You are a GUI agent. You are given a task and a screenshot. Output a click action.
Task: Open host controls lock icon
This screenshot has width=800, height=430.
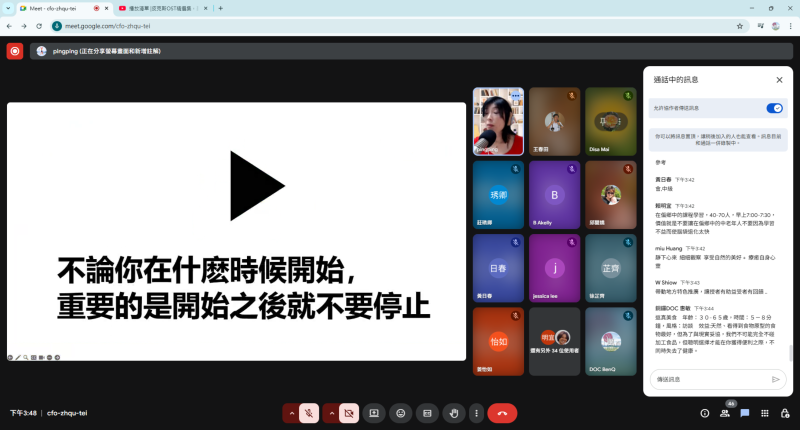[785, 413]
